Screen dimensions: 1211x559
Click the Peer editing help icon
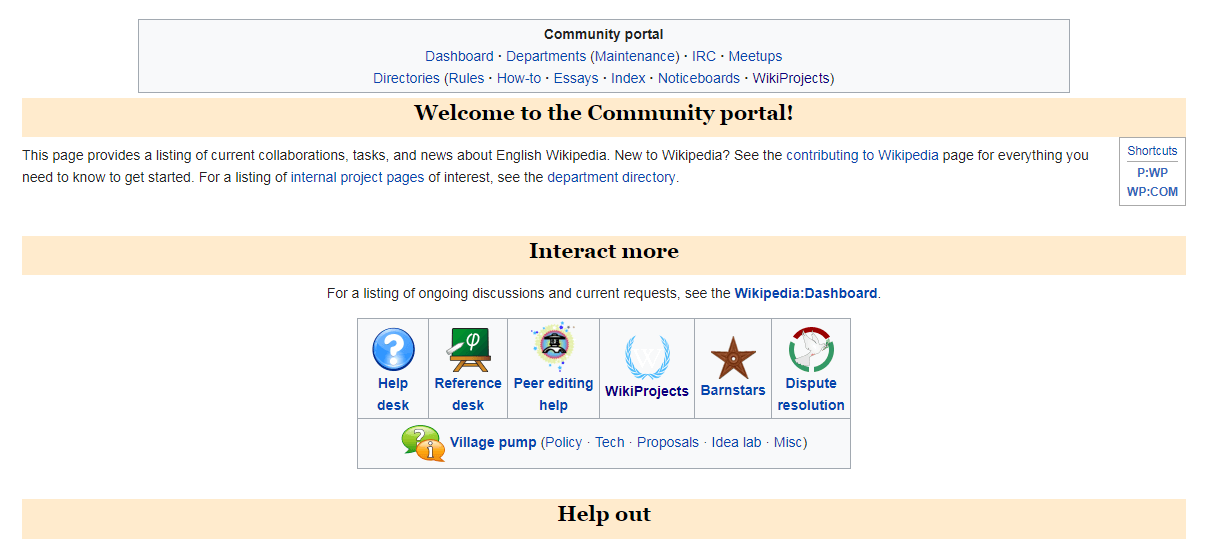[x=553, y=347]
